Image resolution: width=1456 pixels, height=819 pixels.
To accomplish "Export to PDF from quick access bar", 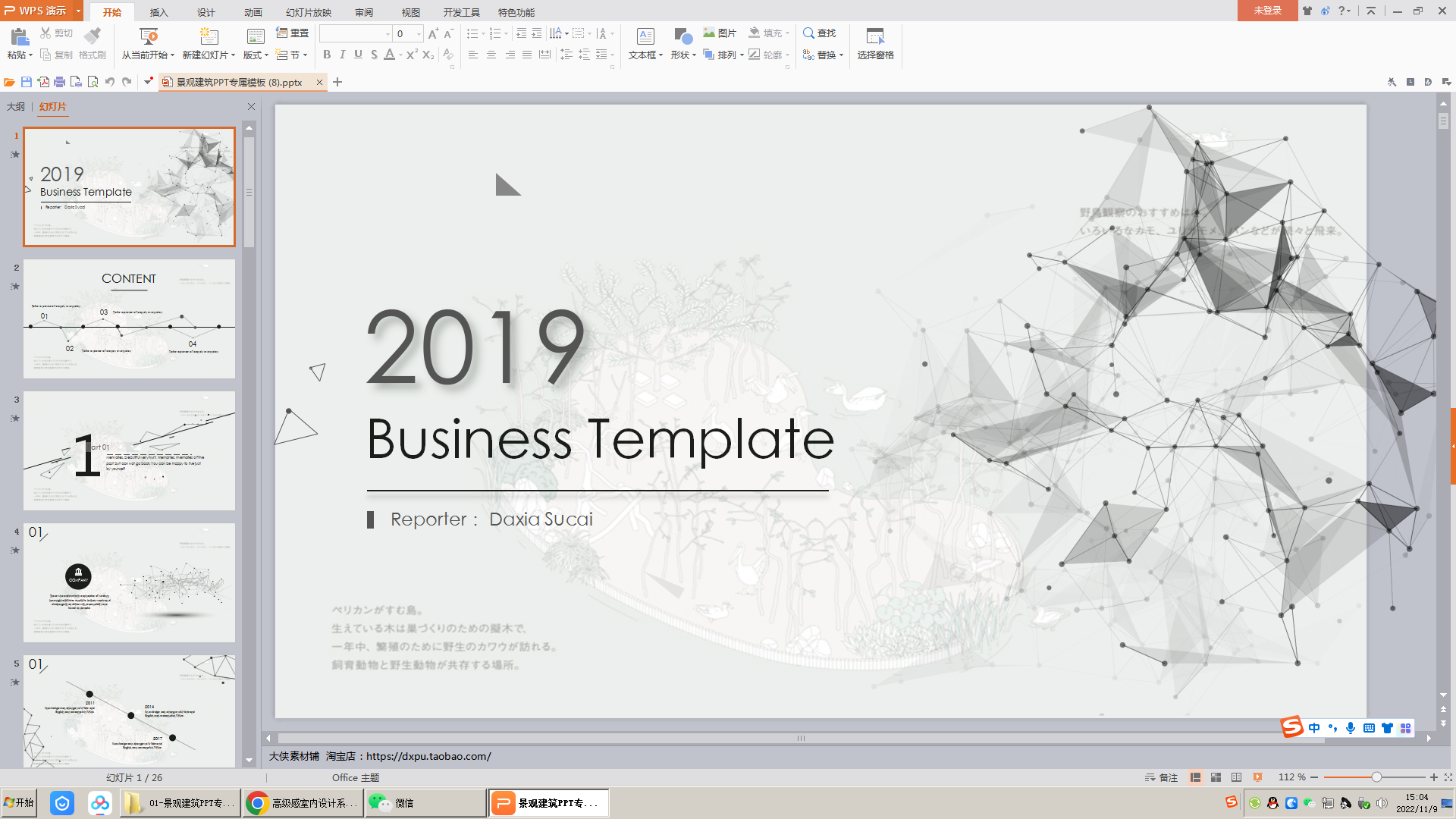I will click(x=43, y=82).
